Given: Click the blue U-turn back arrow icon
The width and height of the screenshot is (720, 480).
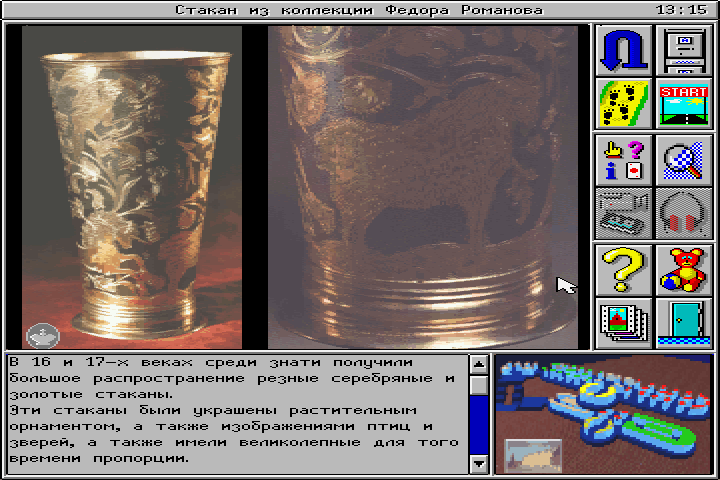Looking at the screenshot, I should coord(624,51).
